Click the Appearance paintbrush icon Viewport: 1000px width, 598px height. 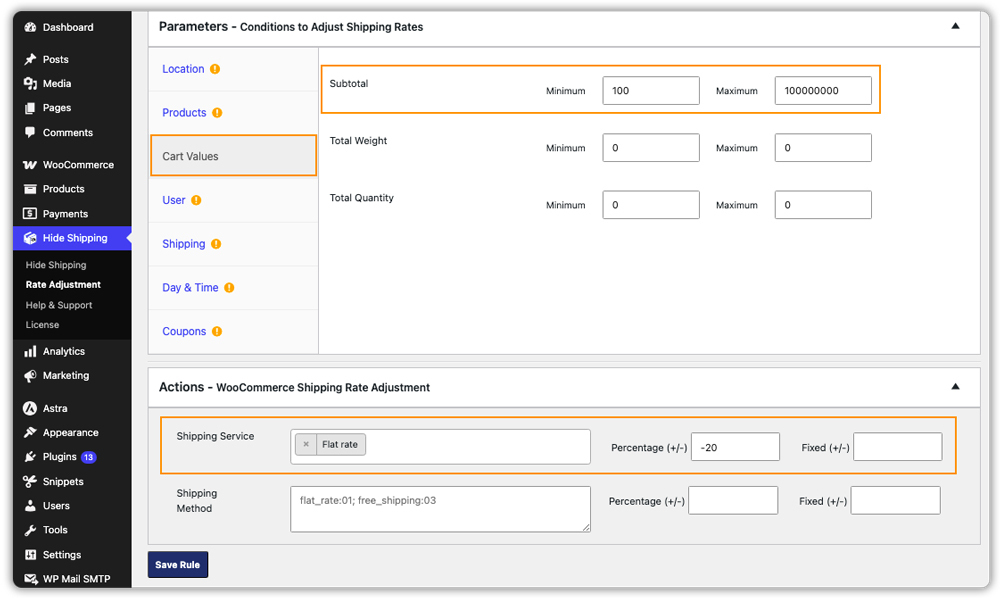pos(30,432)
